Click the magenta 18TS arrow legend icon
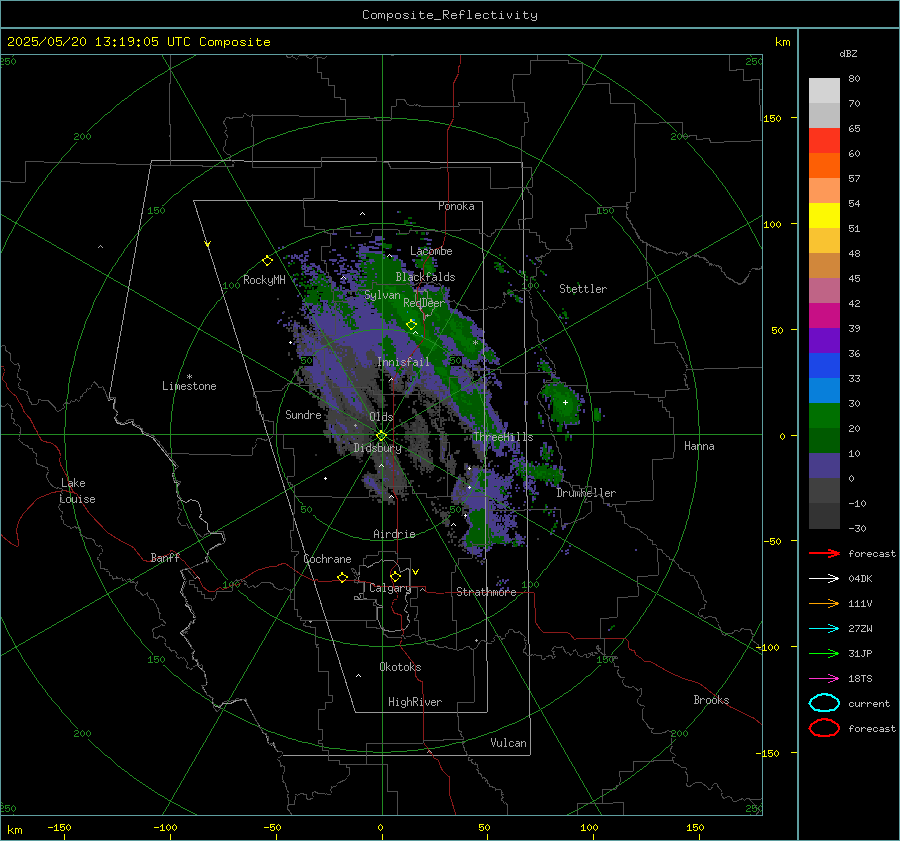Screen dimensions: 900x841 824,679
